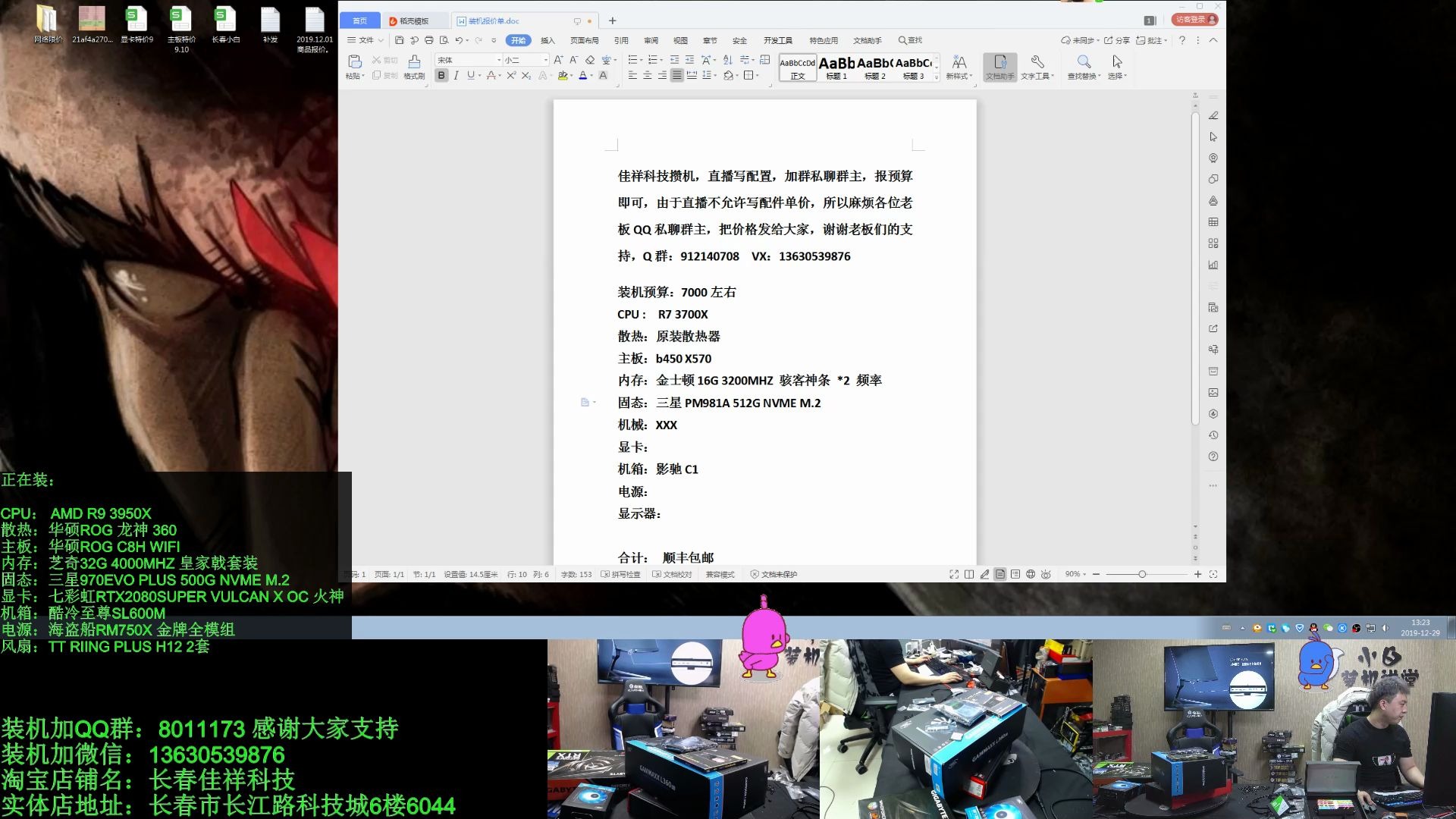Open the 插入 ribbon tab
This screenshot has width=1456, height=819.
[x=548, y=40]
